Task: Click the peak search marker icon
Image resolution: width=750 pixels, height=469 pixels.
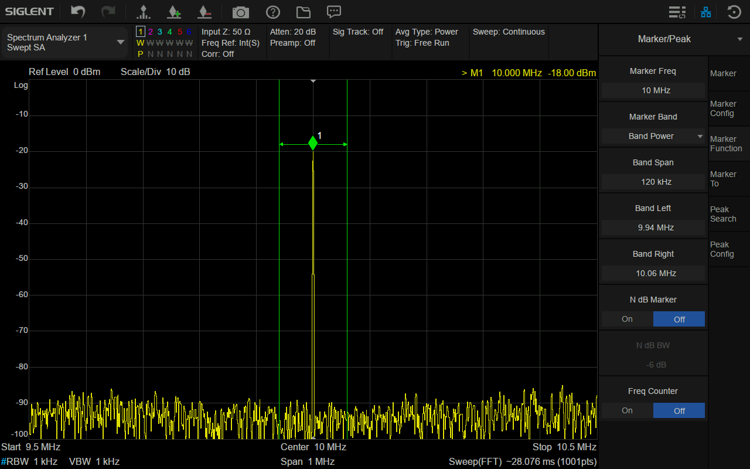Action: (x=143, y=12)
